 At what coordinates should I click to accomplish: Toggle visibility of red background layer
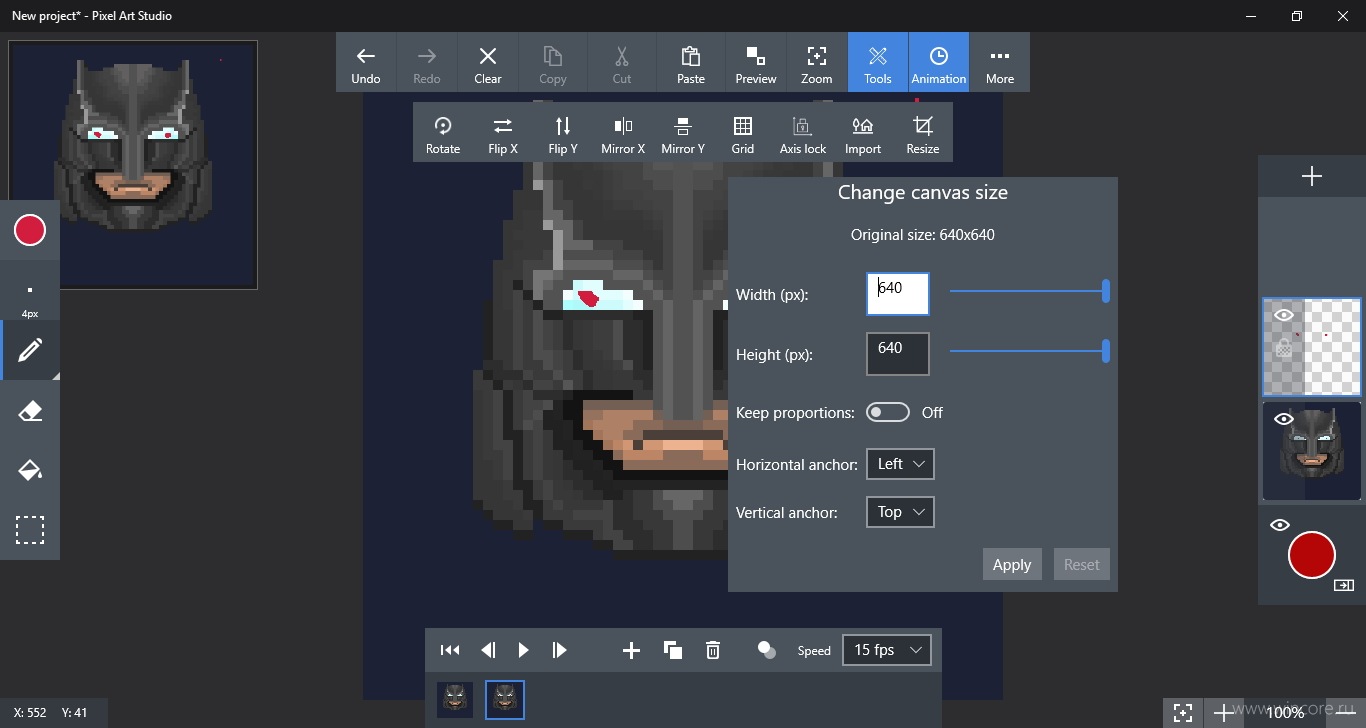(1280, 525)
